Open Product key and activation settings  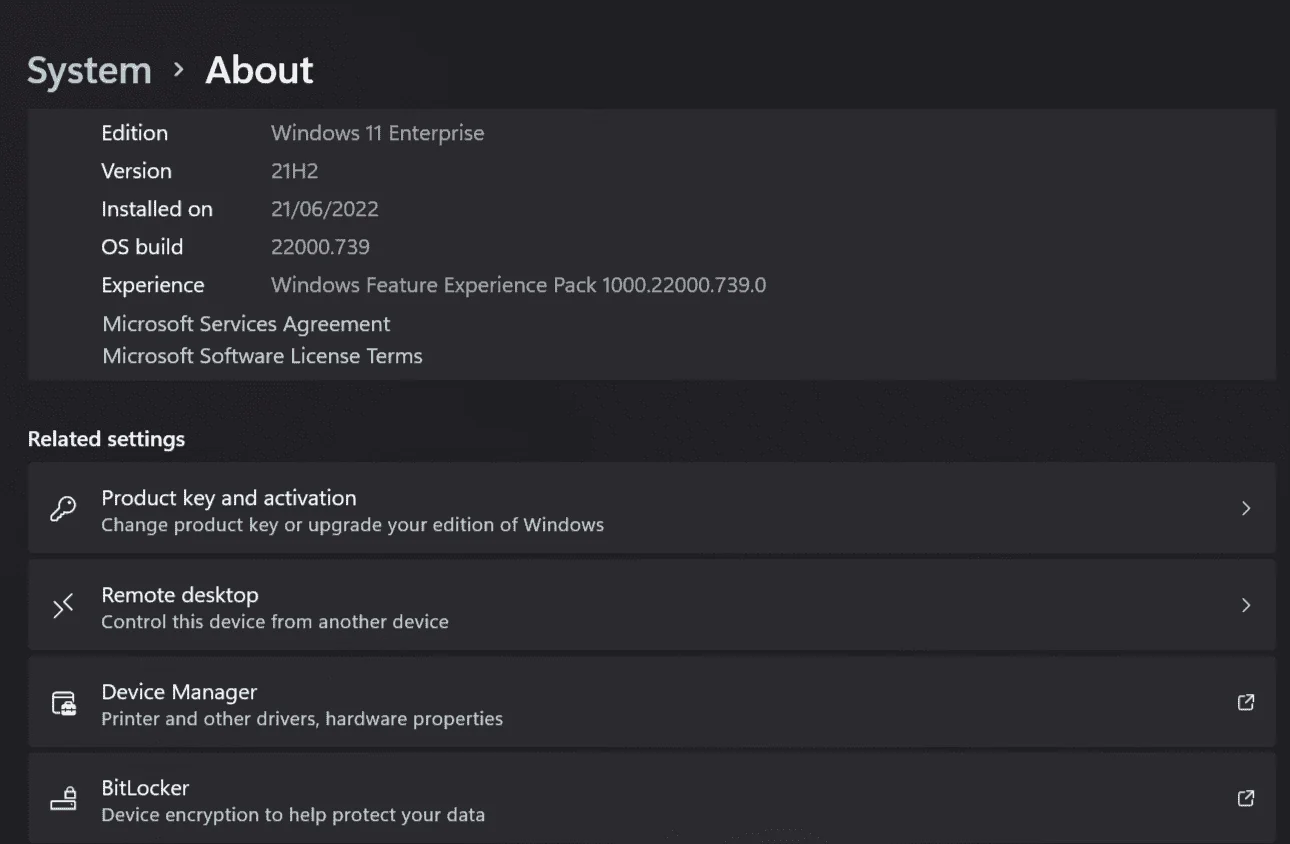click(652, 508)
